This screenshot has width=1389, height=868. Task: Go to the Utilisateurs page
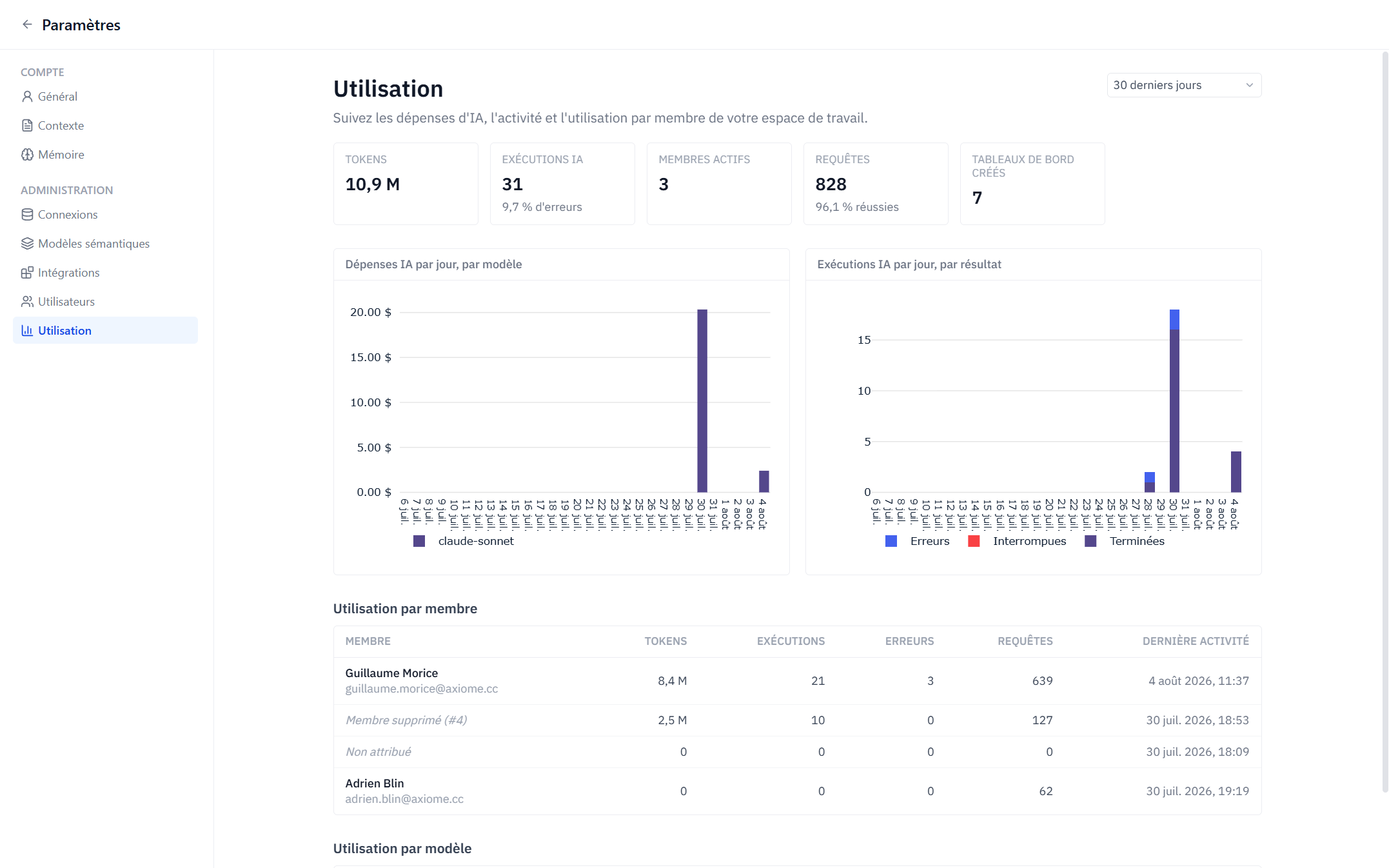pyautogui.click(x=105, y=302)
